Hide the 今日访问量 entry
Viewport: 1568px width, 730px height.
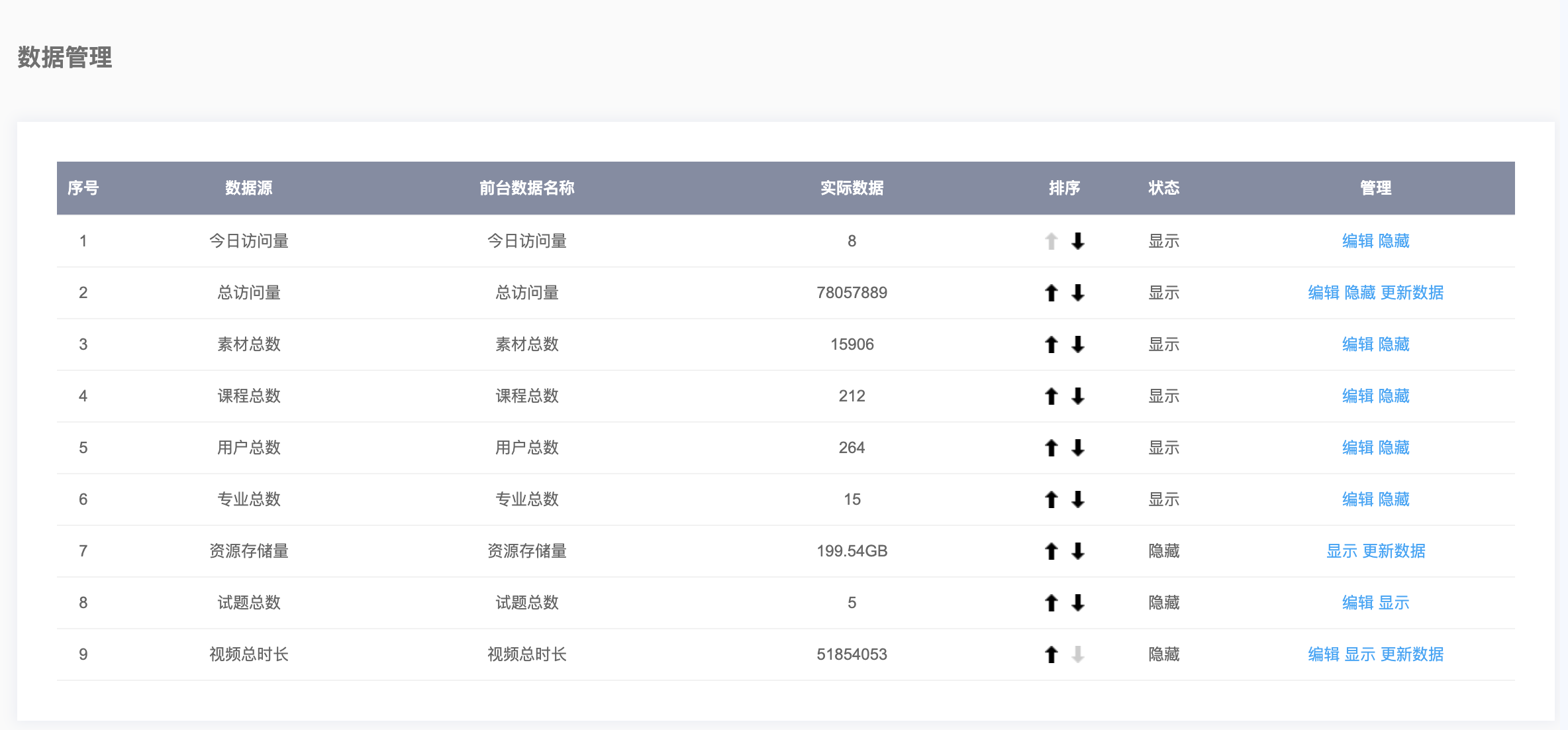point(1394,241)
